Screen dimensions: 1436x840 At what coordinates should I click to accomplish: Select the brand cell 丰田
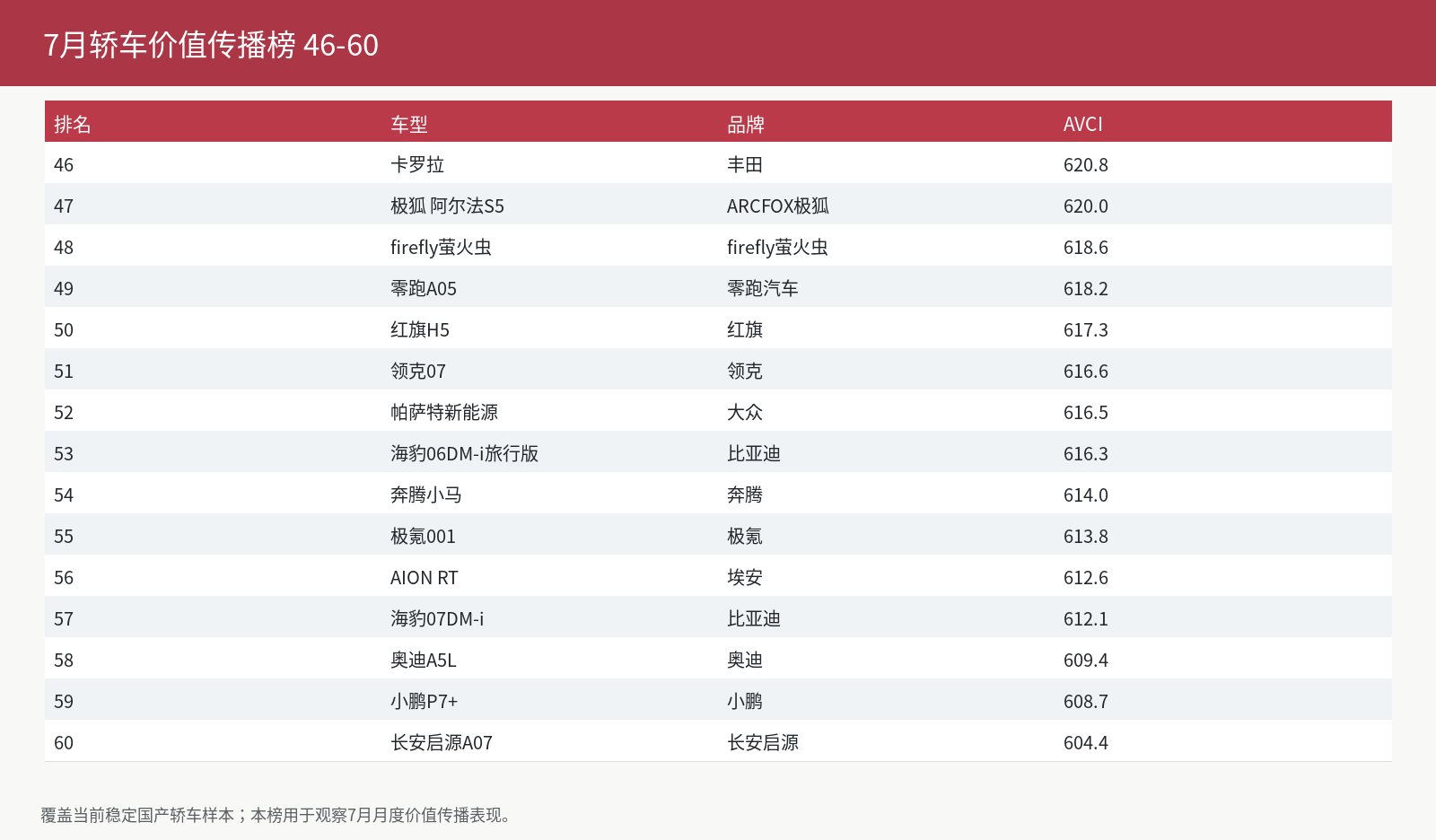pyautogui.click(x=745, y=165)
